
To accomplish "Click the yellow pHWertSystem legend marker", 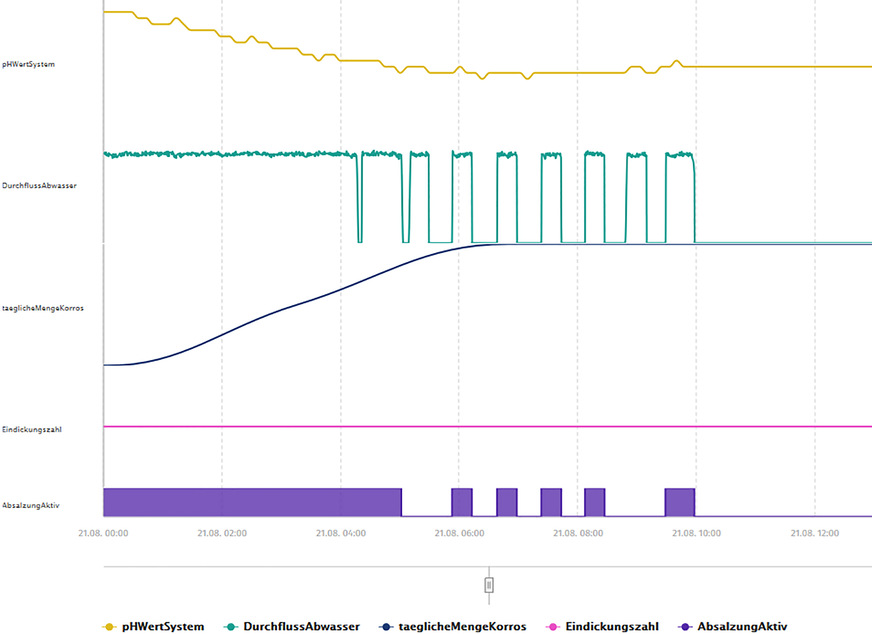I will 107,626.
